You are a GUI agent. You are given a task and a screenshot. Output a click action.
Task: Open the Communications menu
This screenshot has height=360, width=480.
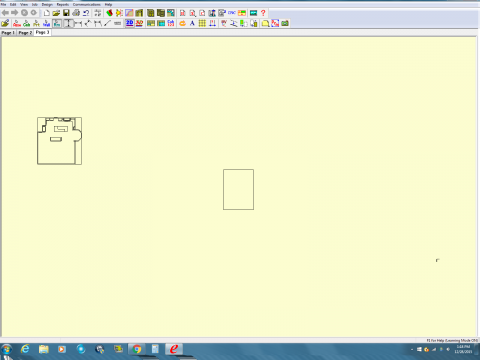click(x=87, y=4)
